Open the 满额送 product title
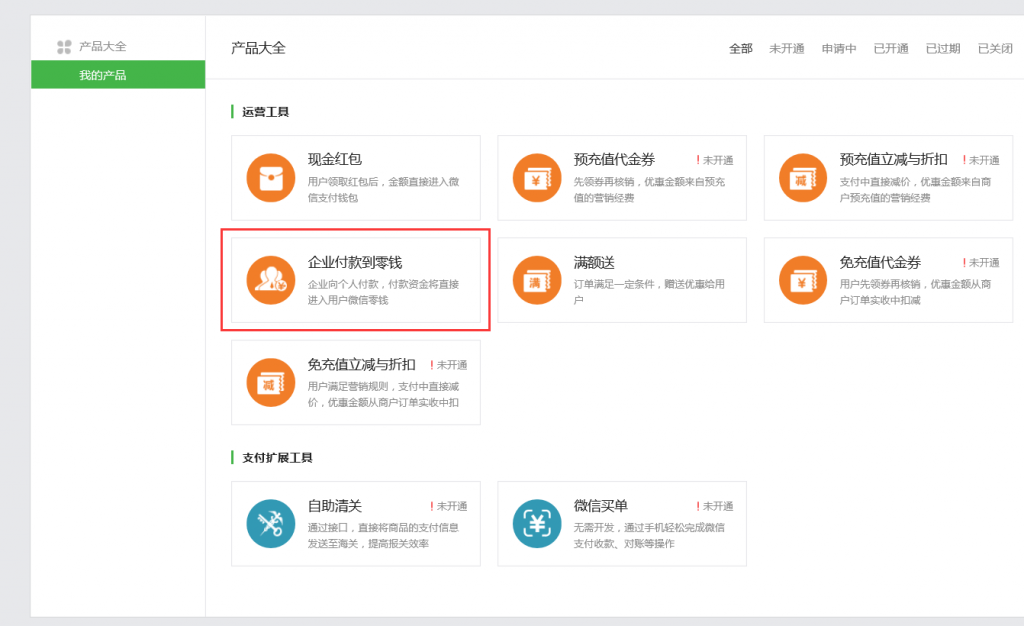This screenshot has width=1024, height=626. 594,262
